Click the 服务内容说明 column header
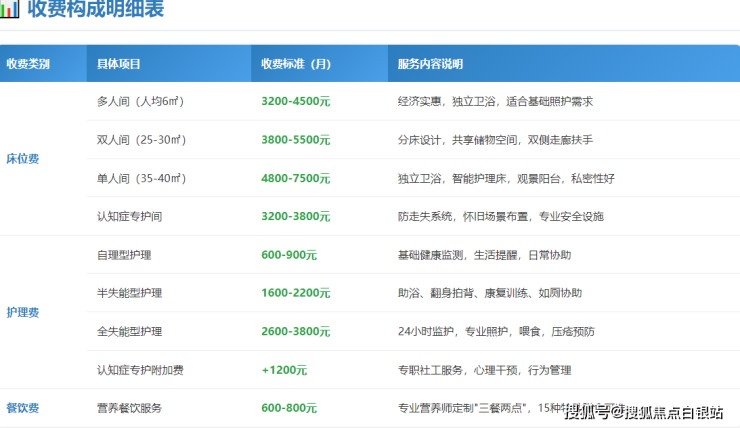 [x=430, y=64]
